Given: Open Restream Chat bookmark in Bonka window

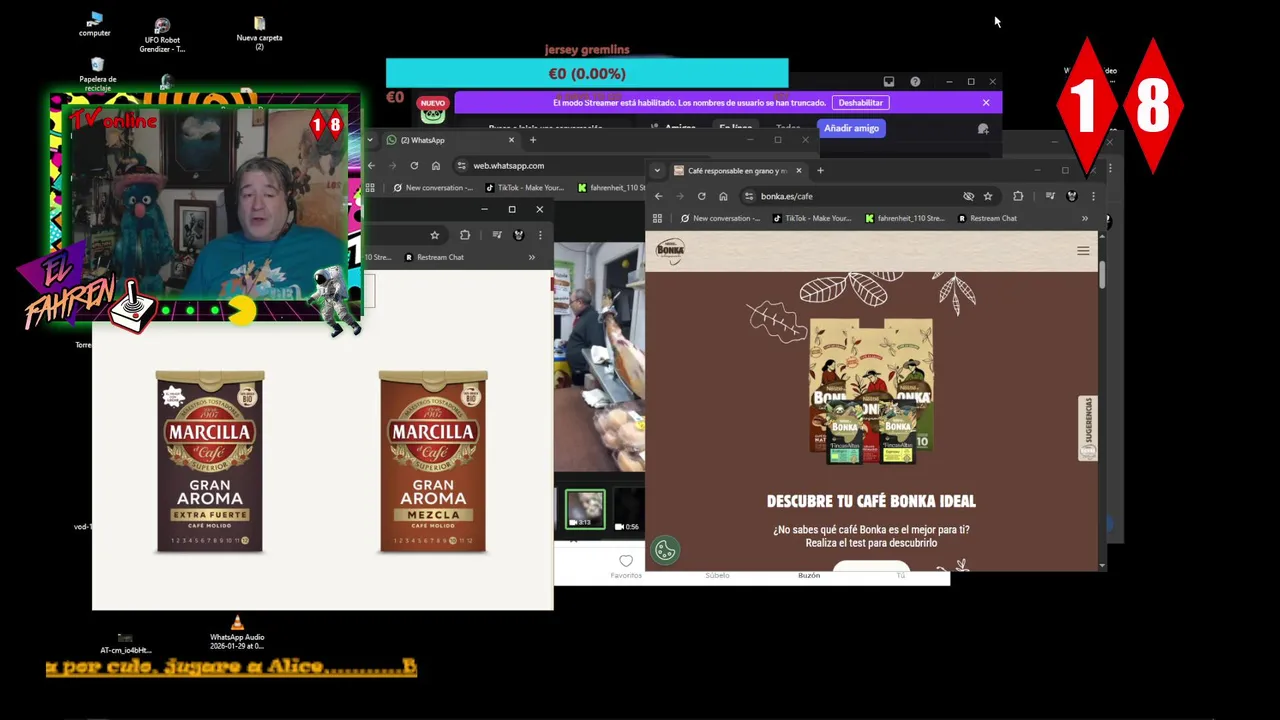Looking at the screenshot, I should tap(987, 218).
